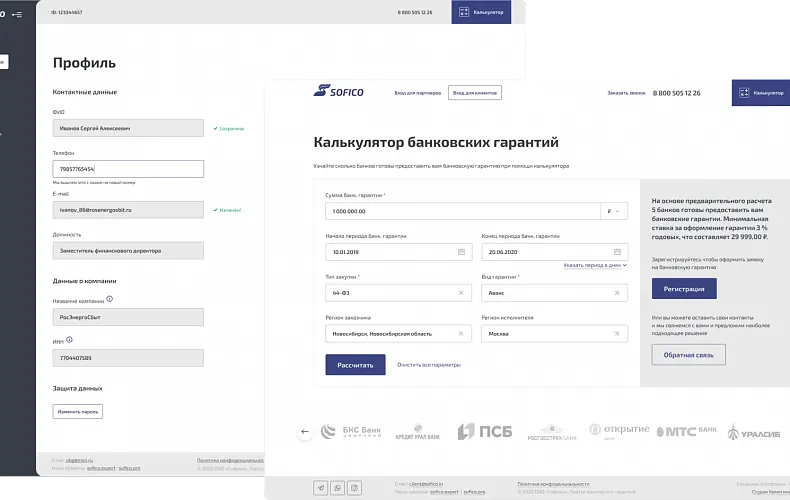Open calendar for guarantee end date
This screenshot has height=500, width=790.
point(617,252)
